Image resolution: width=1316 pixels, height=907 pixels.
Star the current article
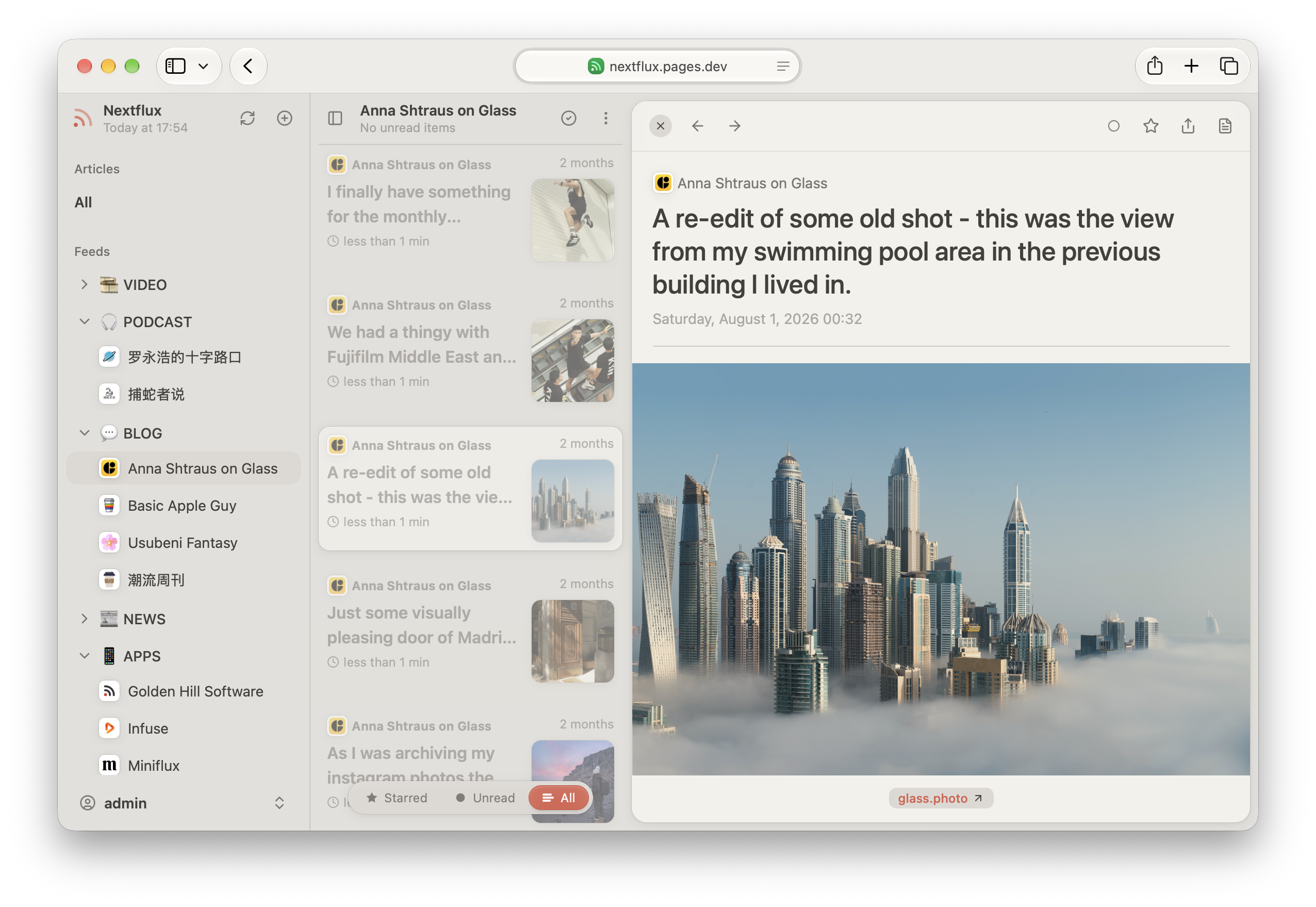pos(1150,126)
